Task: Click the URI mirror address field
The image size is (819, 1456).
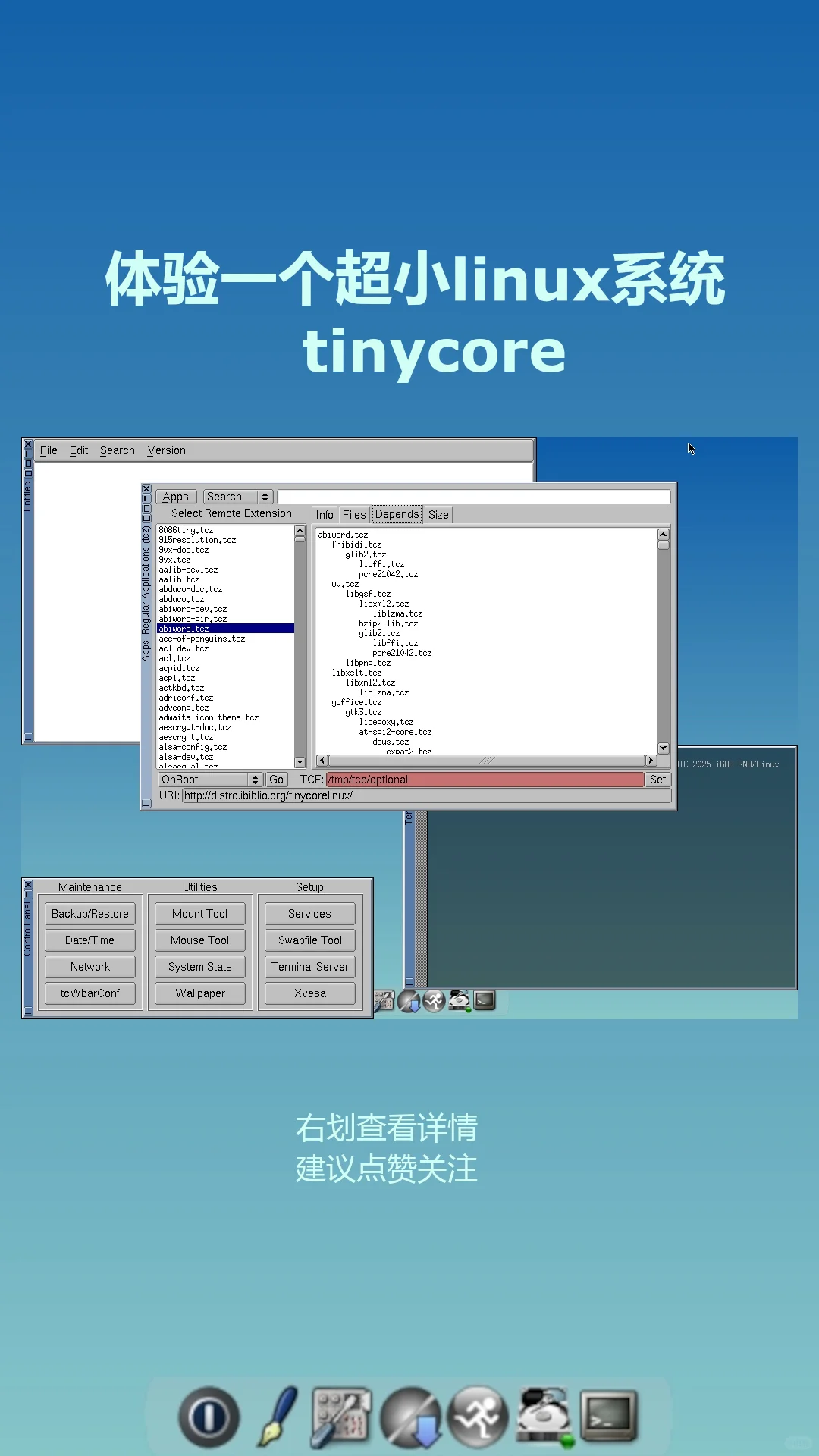Action: pyautogui.click(x=427, y=795)
